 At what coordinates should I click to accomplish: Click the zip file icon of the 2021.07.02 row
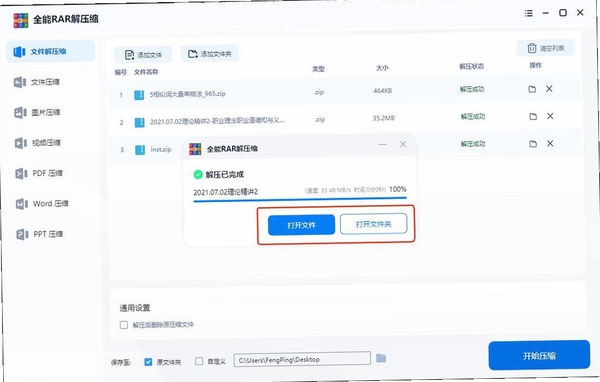[x=140, y=122]
